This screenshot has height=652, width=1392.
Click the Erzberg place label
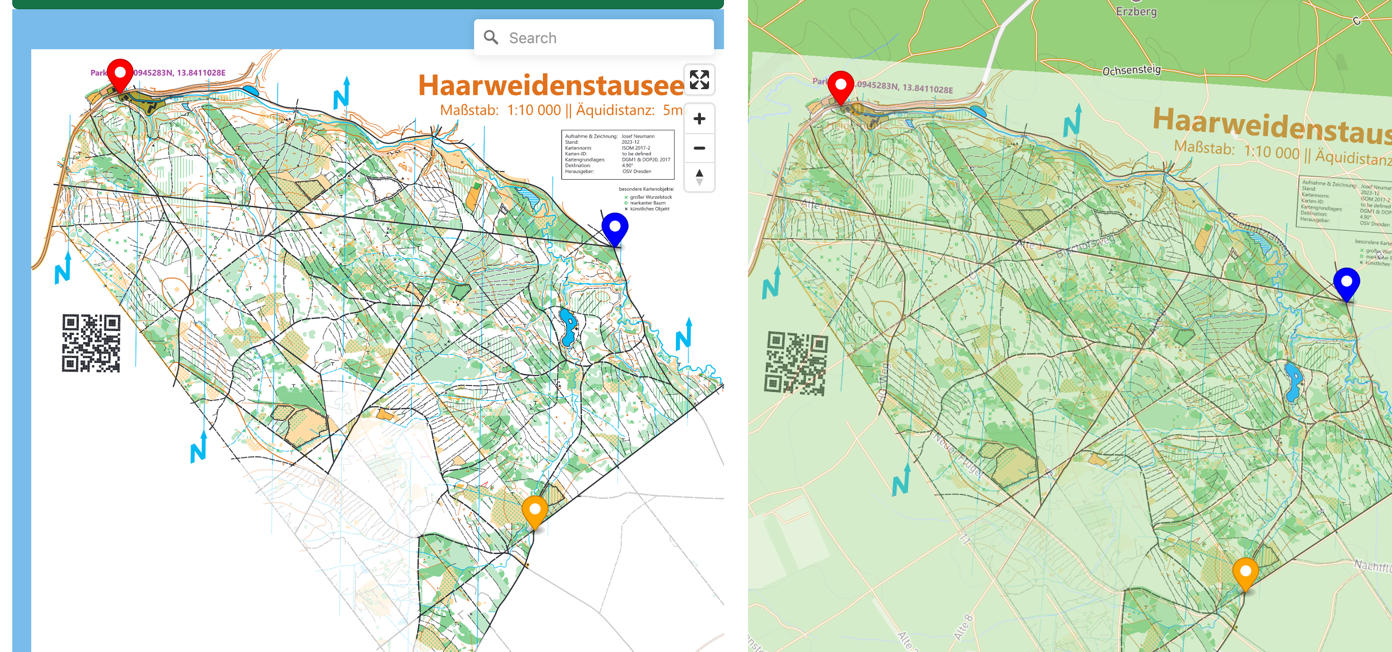click(x=1135, y=12)
